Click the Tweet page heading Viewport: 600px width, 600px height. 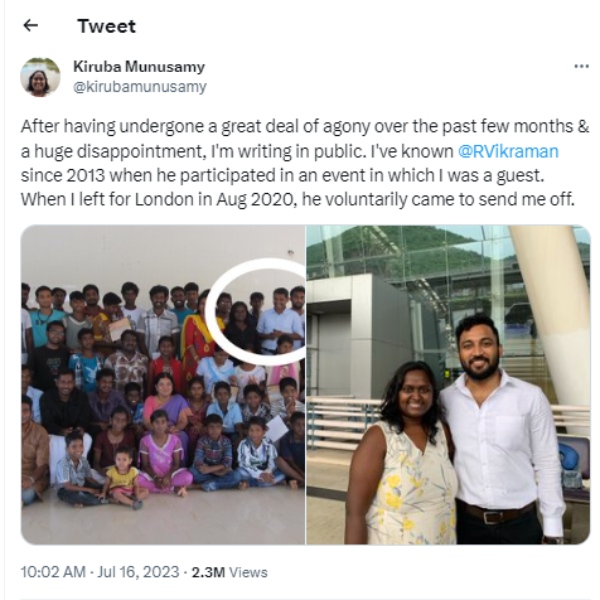click(x=106, y=26)
